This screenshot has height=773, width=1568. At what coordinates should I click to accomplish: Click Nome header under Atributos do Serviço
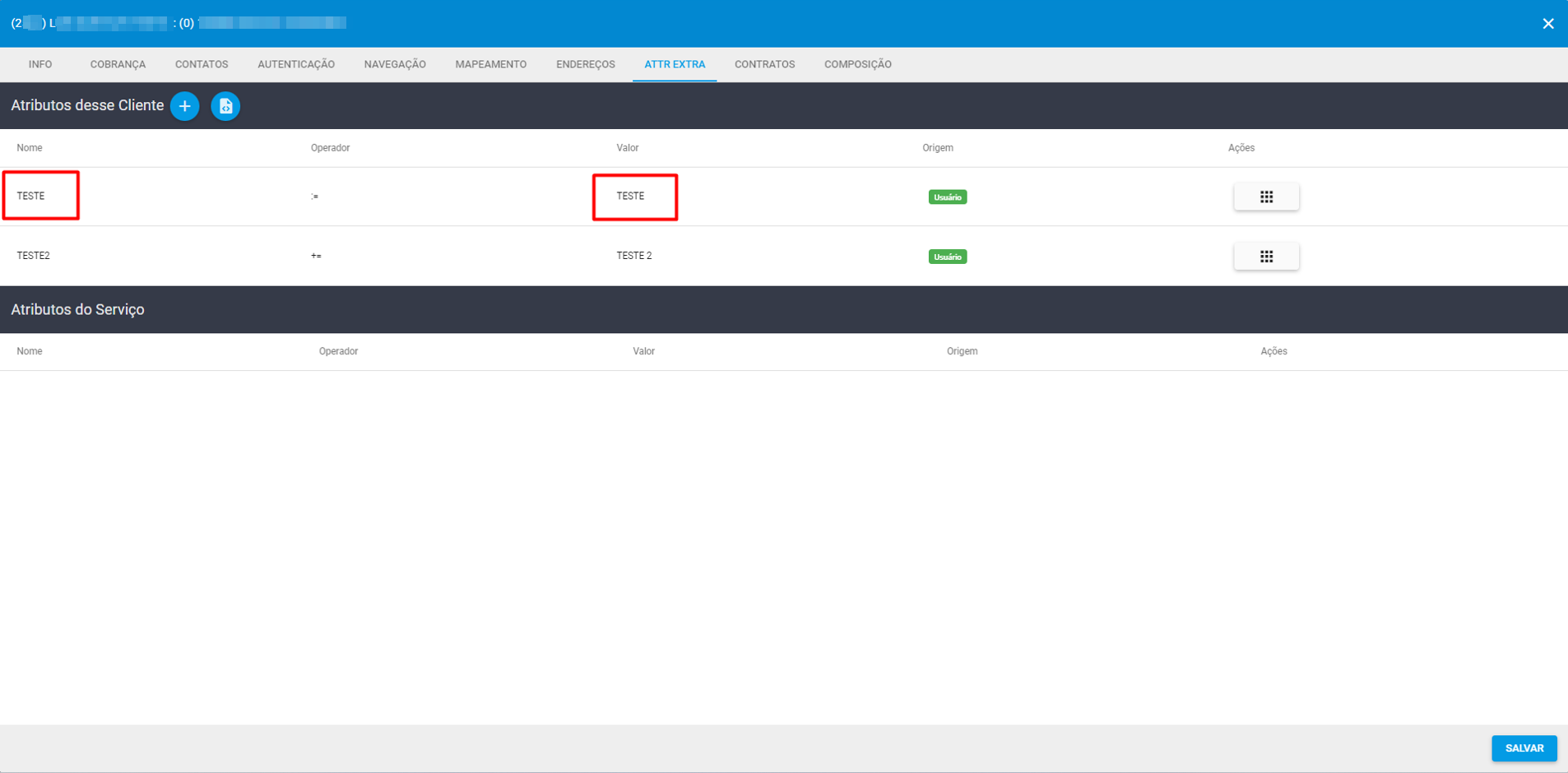30,351
